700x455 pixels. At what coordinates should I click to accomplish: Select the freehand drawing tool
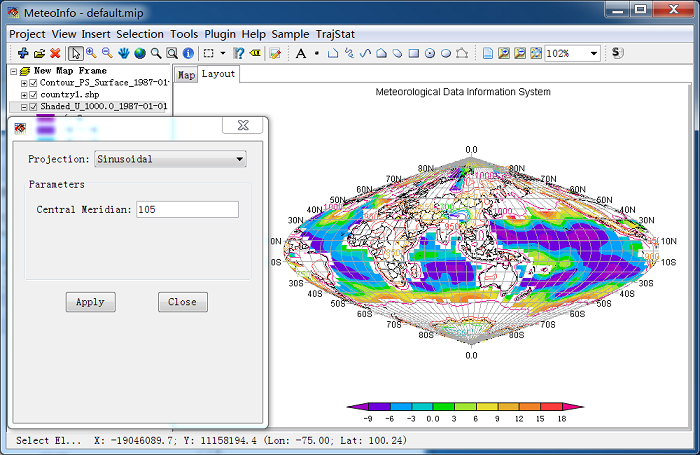click(x=349, y=53)
